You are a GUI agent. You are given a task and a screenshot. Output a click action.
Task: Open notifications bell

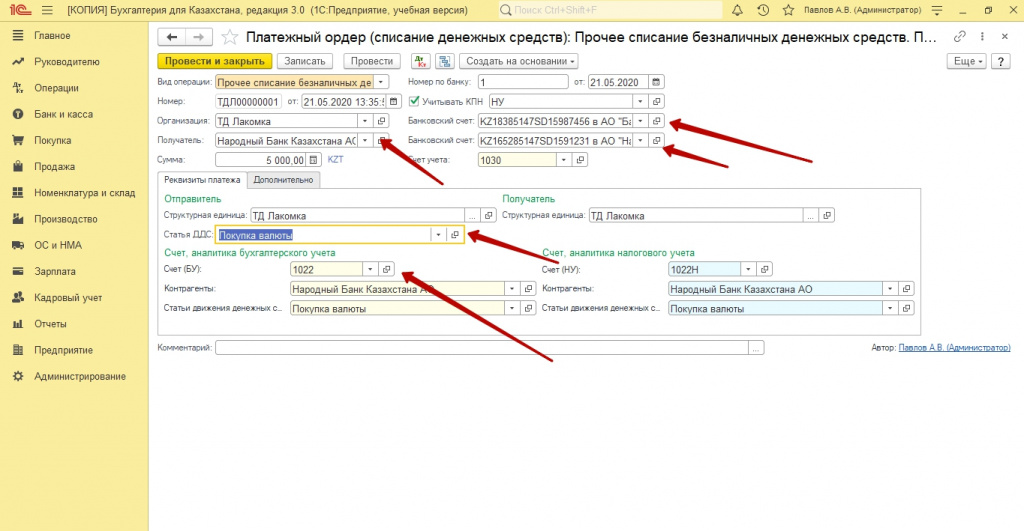[737, 10]
